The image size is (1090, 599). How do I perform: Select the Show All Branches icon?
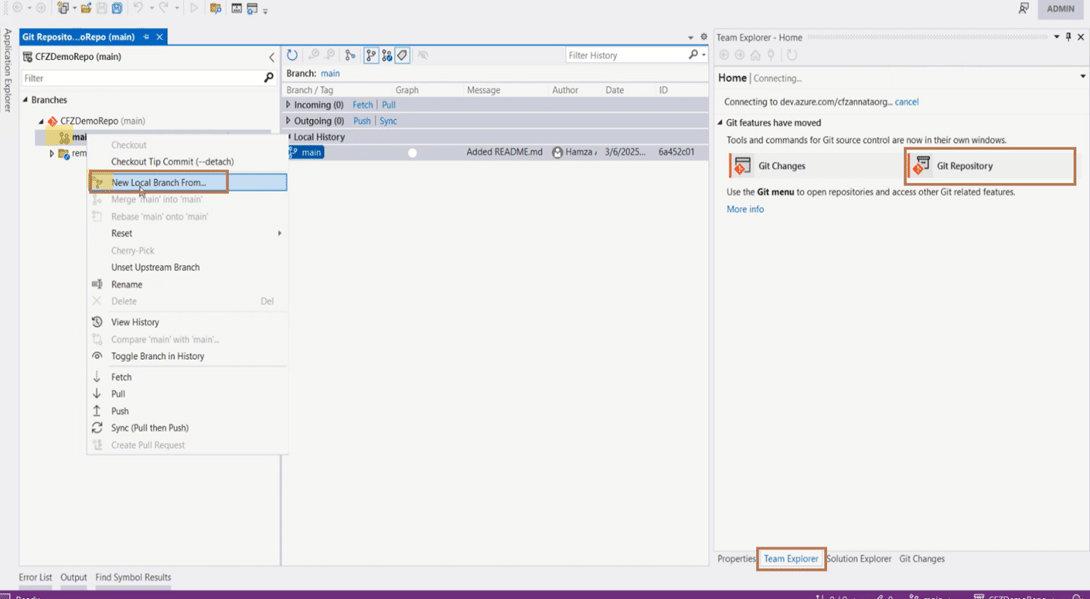(x=371, y=55)
